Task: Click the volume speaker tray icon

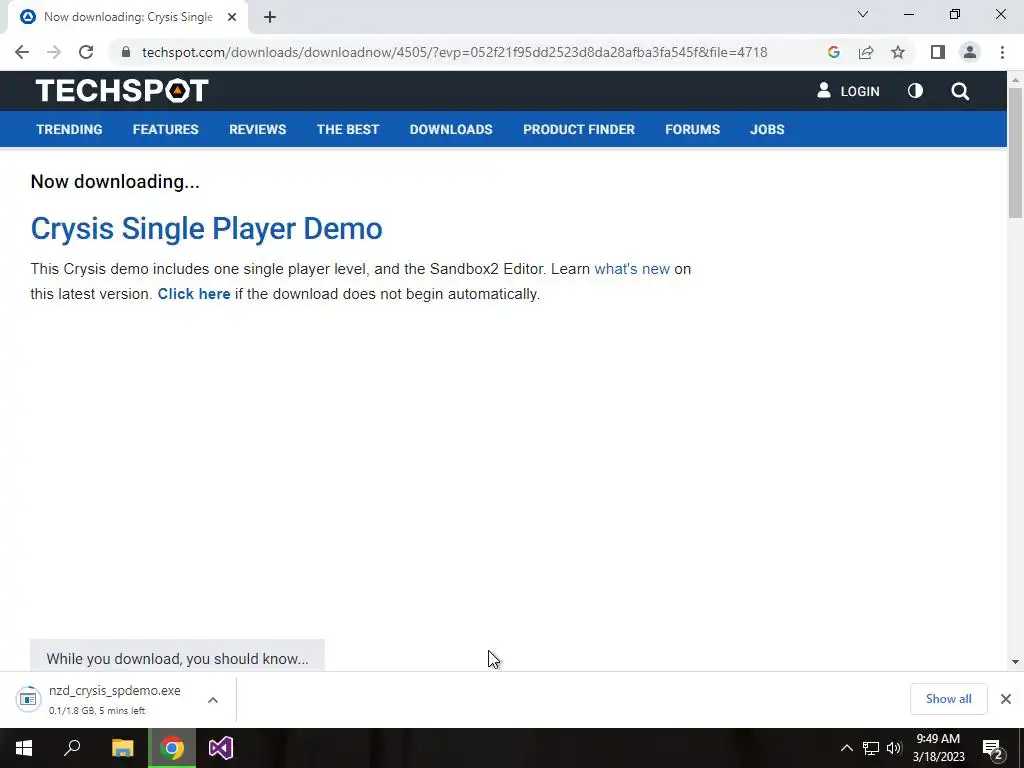Action: [894, 748]
